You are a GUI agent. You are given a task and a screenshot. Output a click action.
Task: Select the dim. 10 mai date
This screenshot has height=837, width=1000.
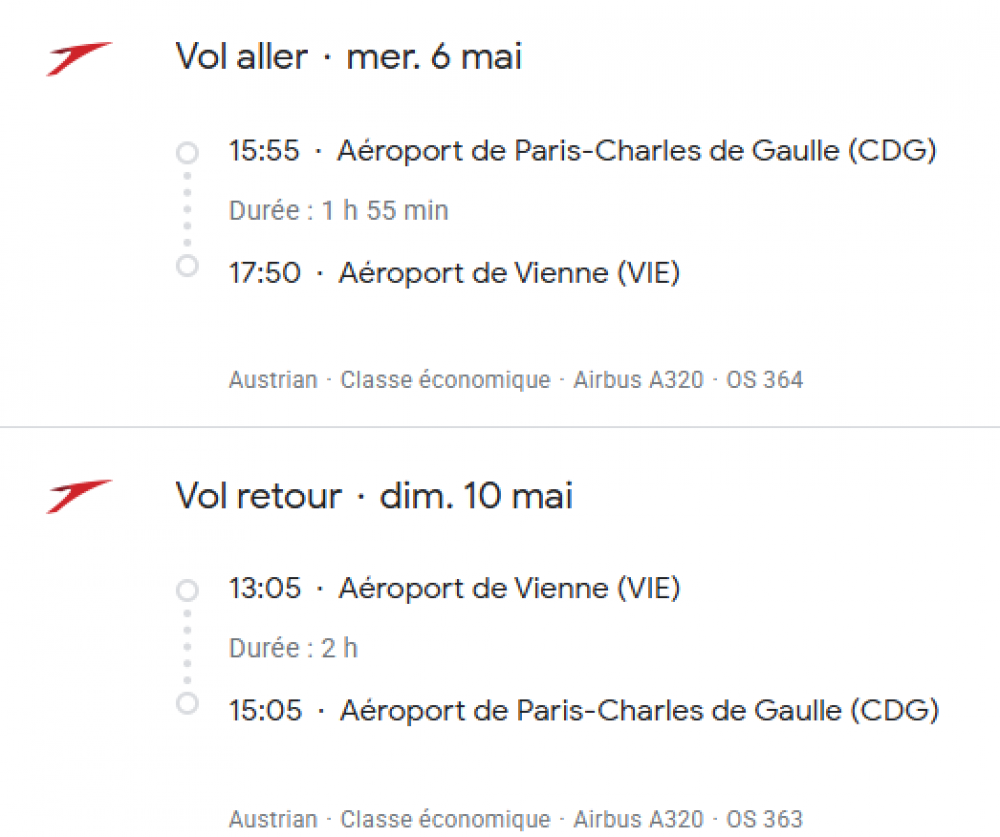pyautogui.click(x=476, y=496)
